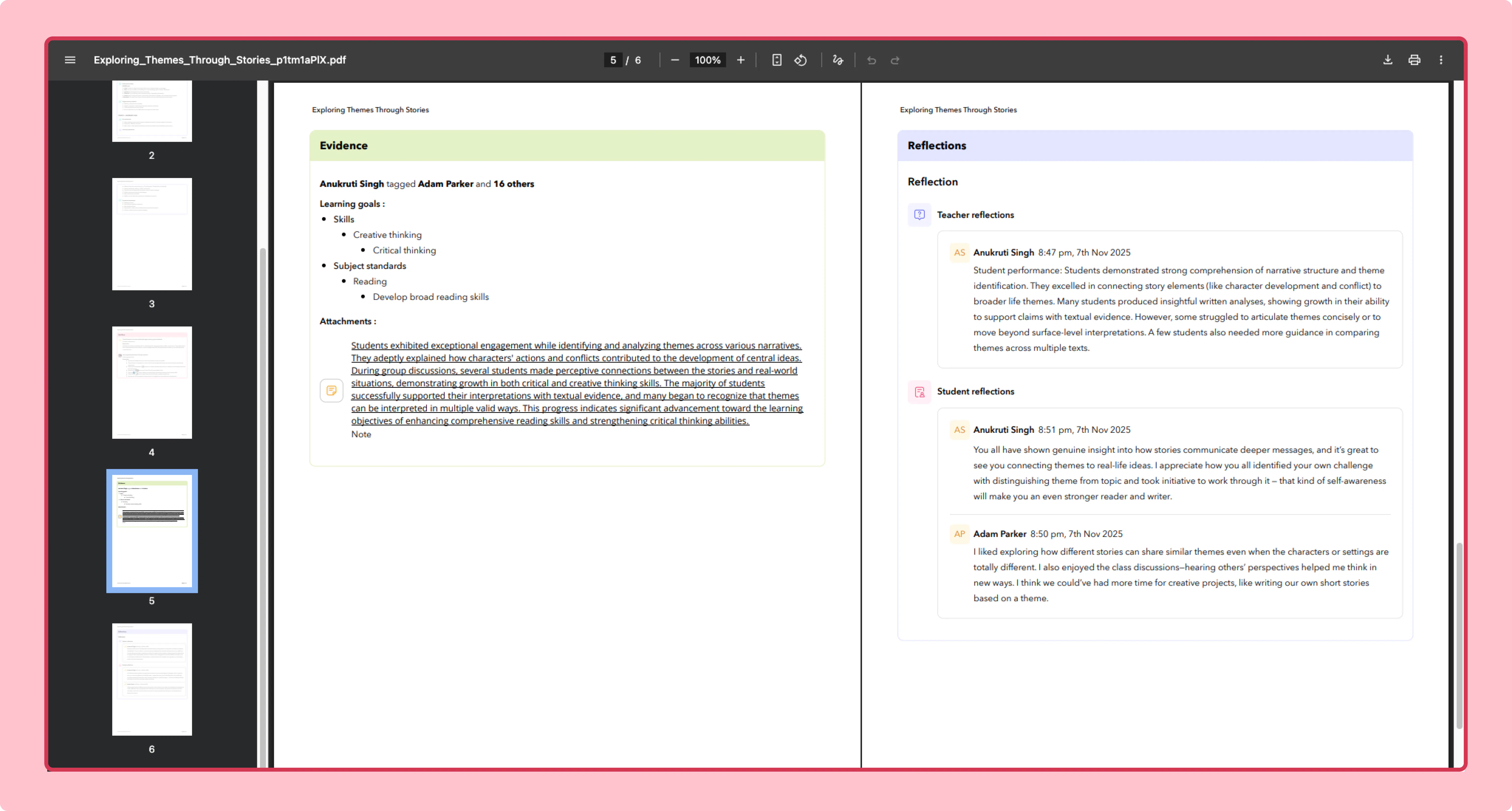Open page 4 thumbnail
The image size is (1512, 811).
pos(152,382)
